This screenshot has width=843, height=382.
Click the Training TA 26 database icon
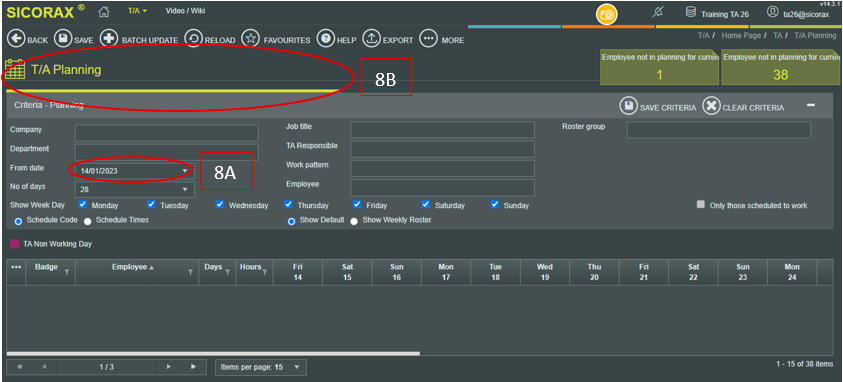691,12
